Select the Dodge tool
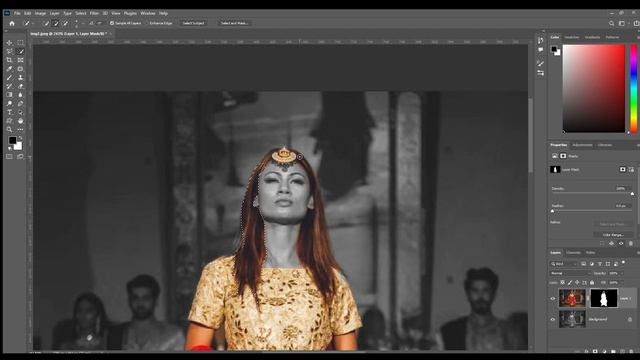 click(x=9, y=104)
